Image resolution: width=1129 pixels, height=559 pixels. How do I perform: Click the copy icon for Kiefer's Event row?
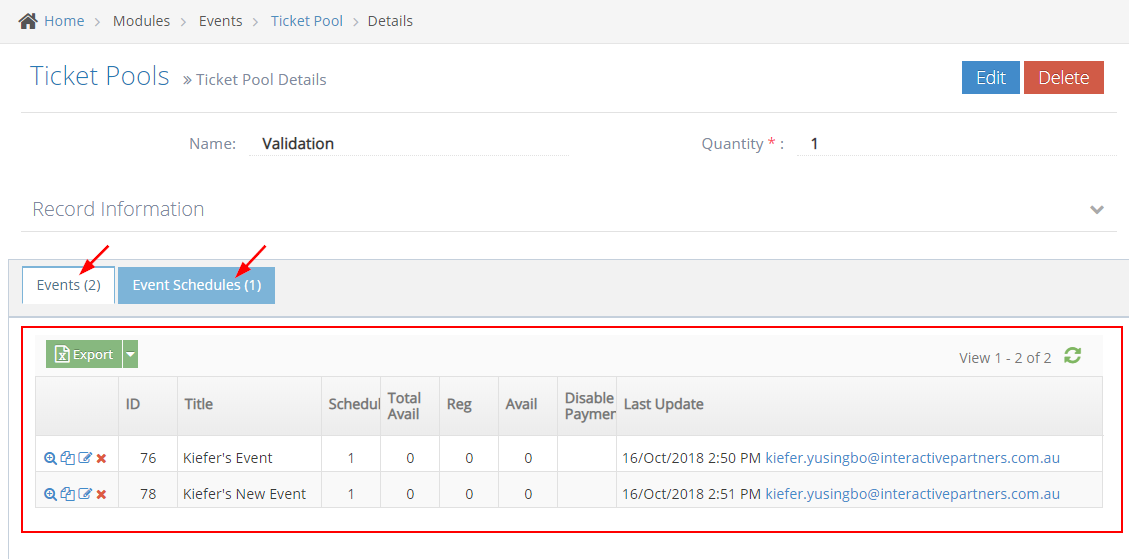coord(67,458)
